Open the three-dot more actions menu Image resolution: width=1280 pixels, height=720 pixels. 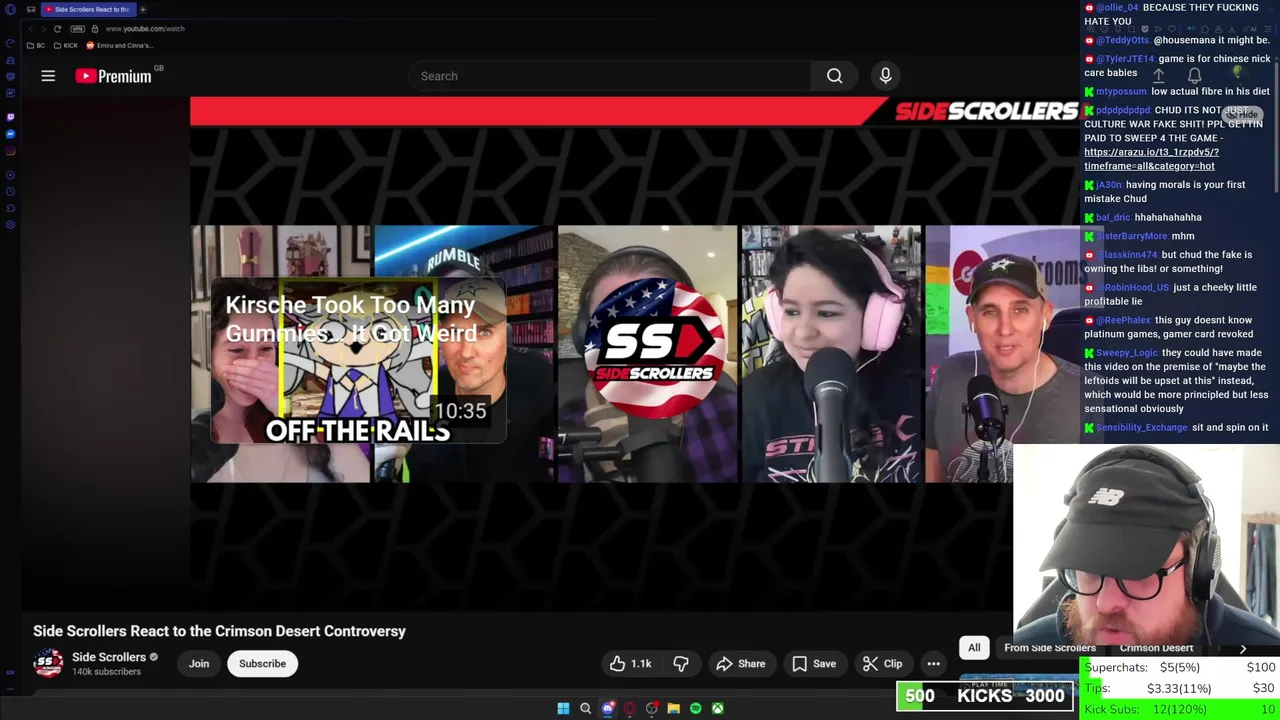pos(933,664)
